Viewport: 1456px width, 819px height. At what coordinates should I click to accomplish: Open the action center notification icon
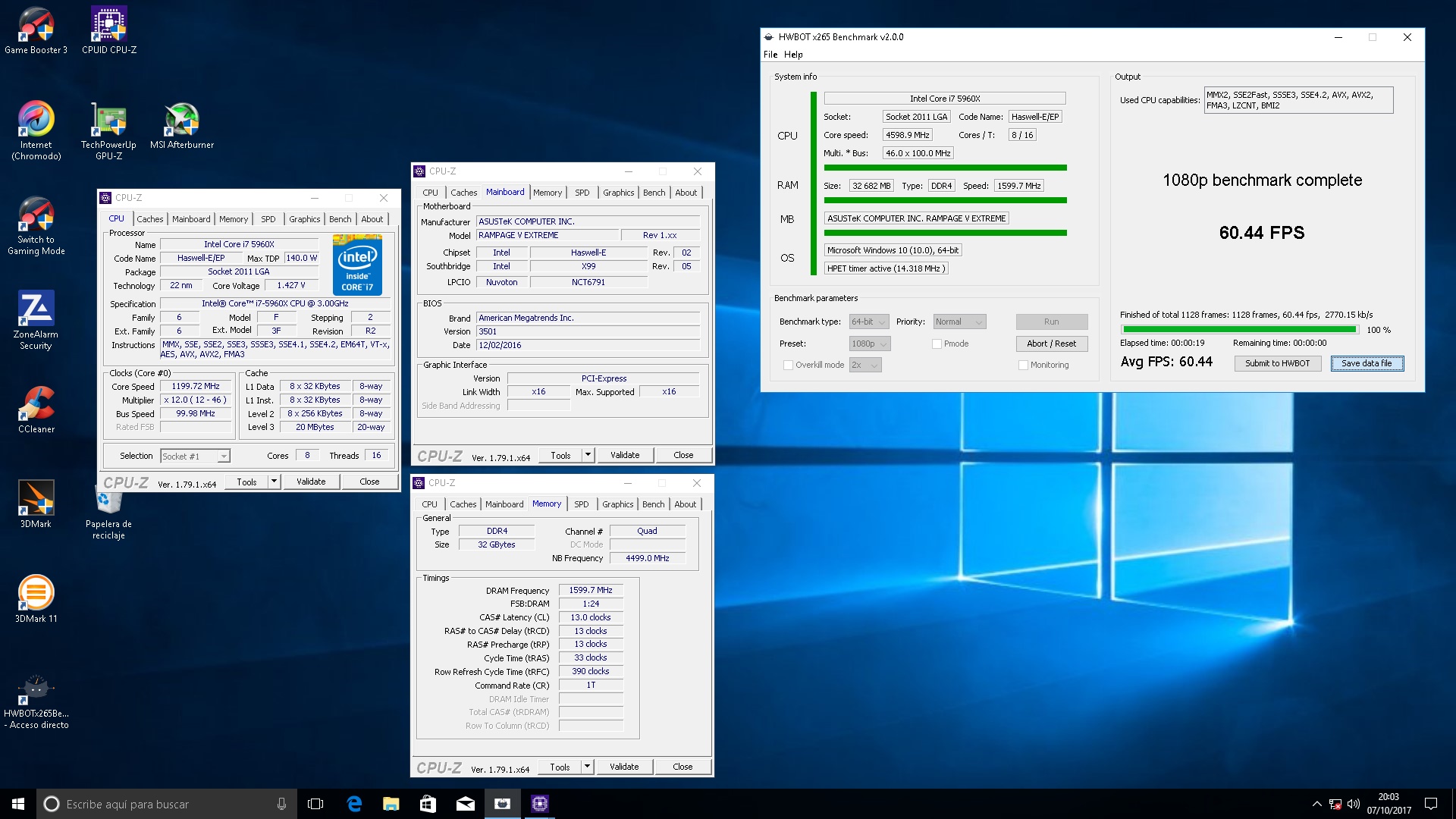[x=1431, y=804]
